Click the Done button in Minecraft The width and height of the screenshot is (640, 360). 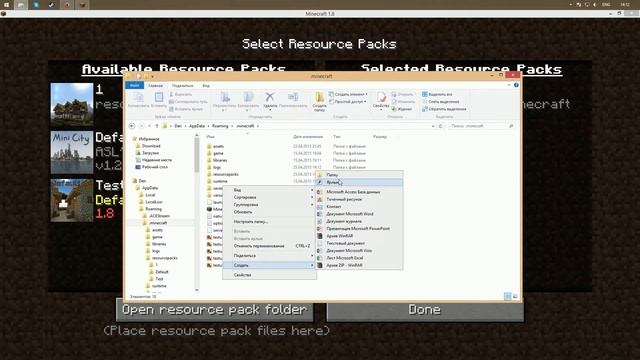(425, 310)
